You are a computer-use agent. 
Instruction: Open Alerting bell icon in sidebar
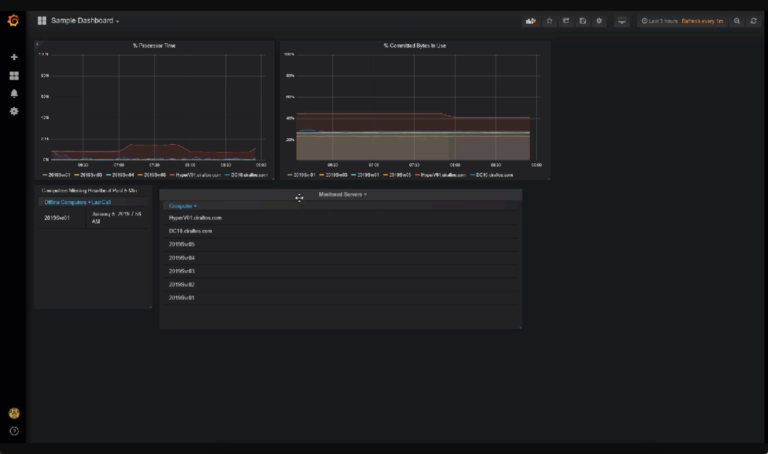click(14, 93)
